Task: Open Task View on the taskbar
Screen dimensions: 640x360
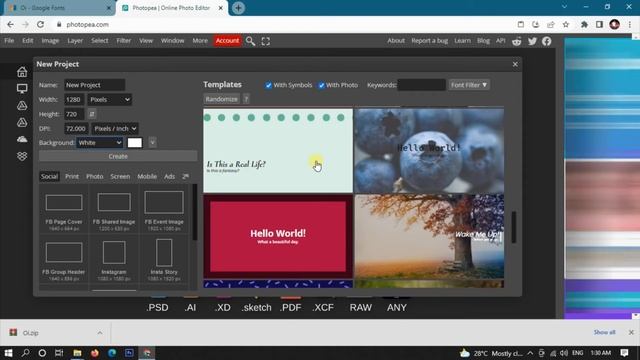Action: pyautogui.click(x=59, y=353)
